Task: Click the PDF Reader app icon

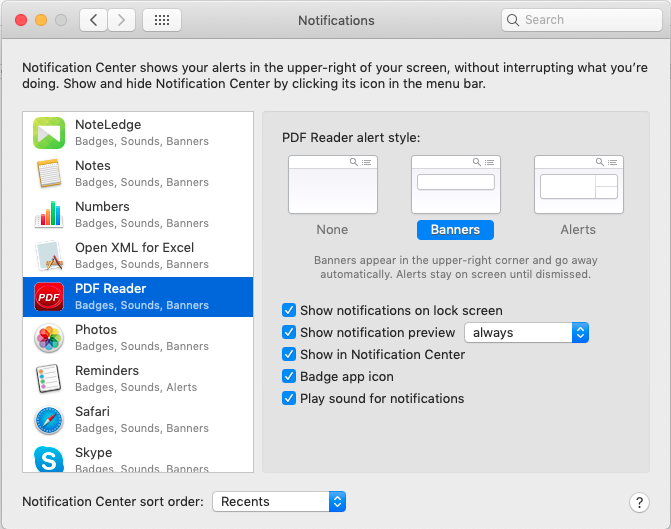Action: point(49,297)
